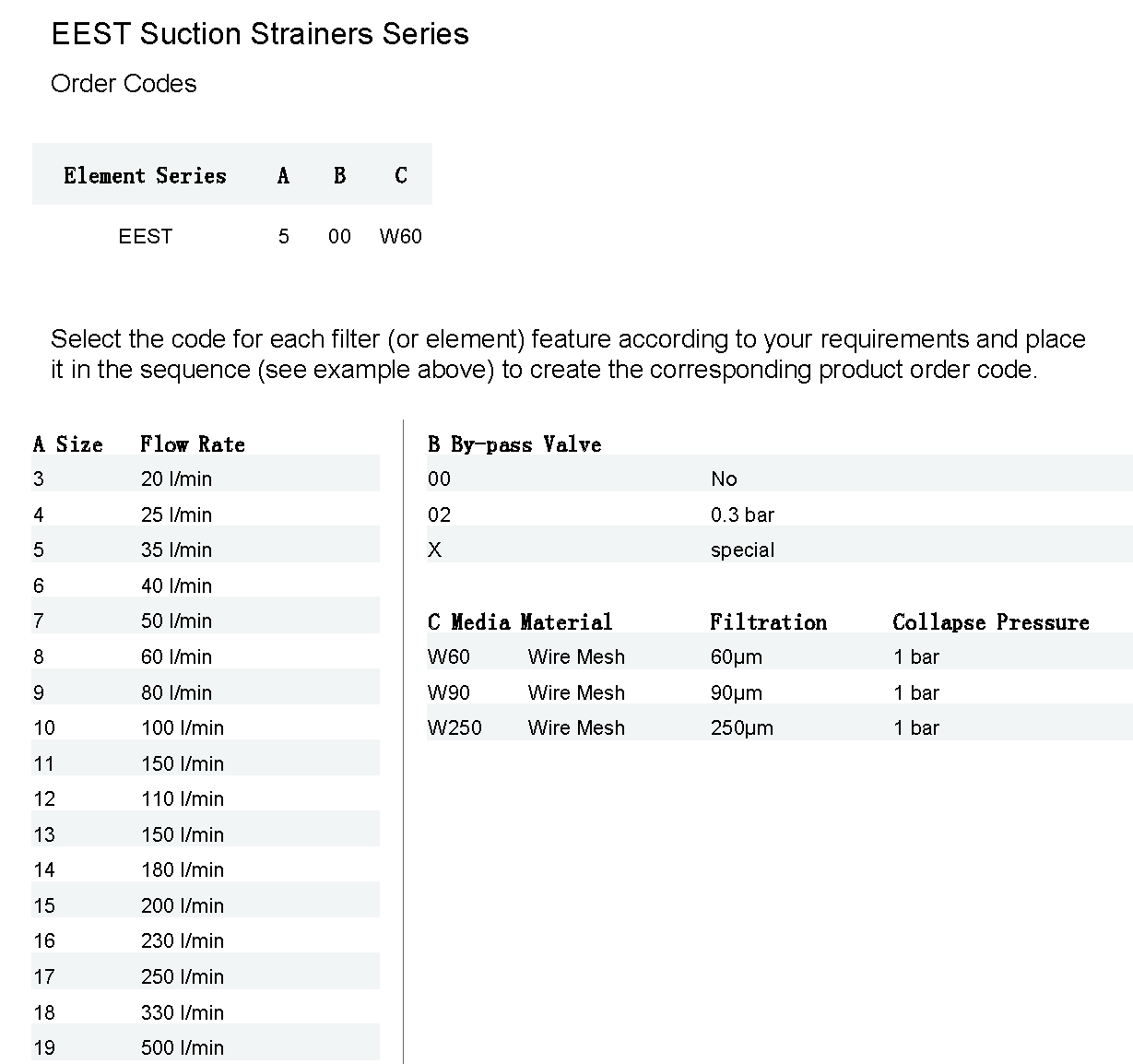1133x1064 pixels.
Task: Select the '230 l/min' flow rate entry
Action: tap(183, 940)
